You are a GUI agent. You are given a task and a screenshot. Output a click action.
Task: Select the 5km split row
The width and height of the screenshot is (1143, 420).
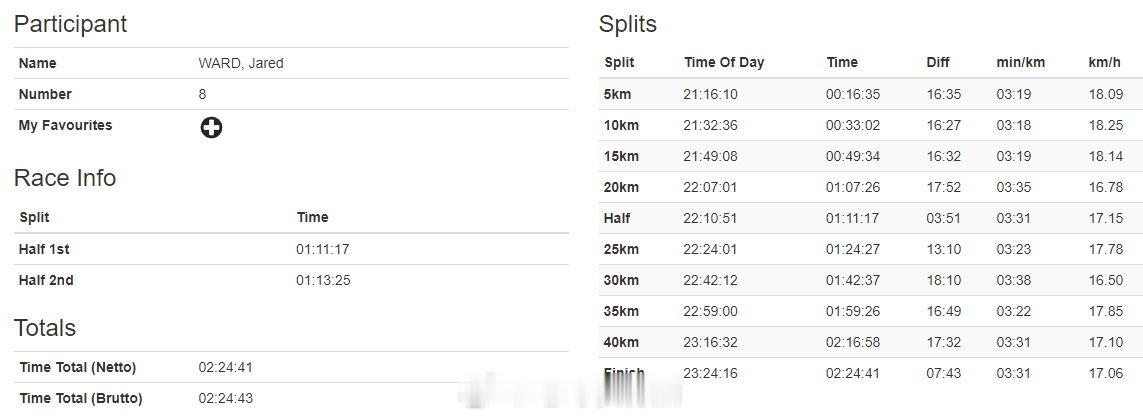tap(870, 94)
